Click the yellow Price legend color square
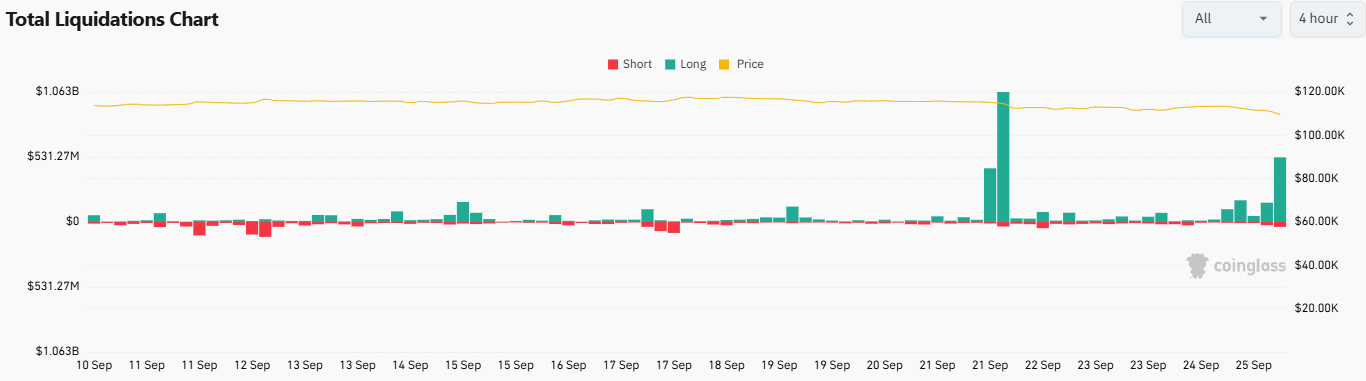The image size is (1366, 381). pos(726,64)
